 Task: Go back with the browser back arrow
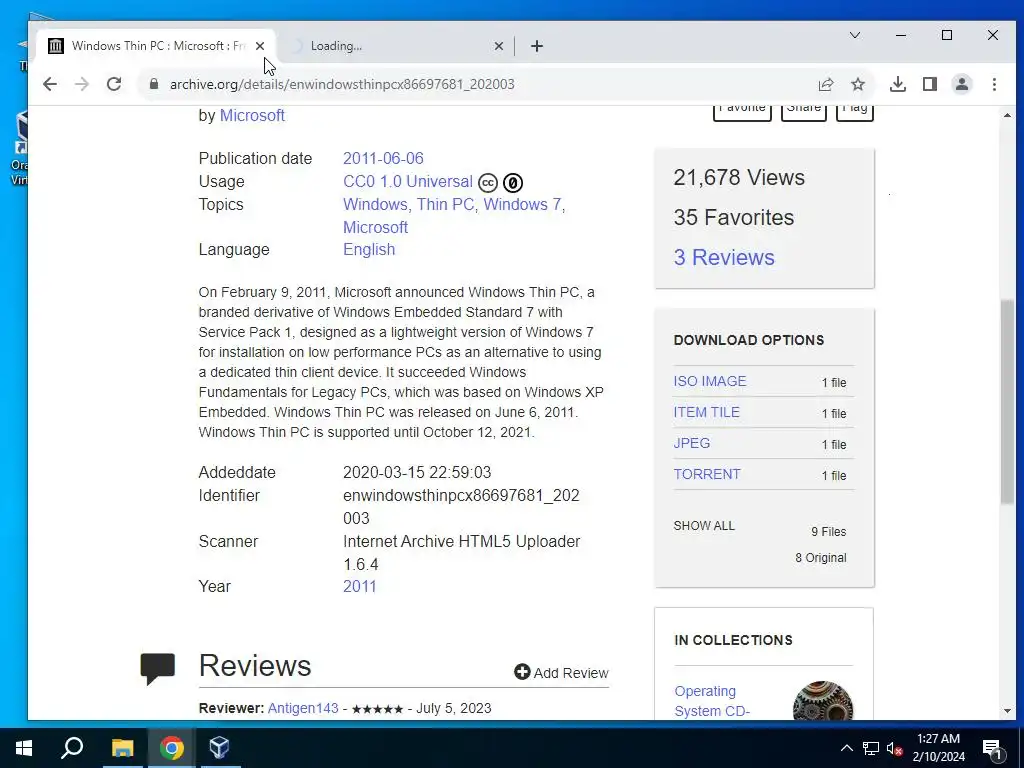point(50,84)
